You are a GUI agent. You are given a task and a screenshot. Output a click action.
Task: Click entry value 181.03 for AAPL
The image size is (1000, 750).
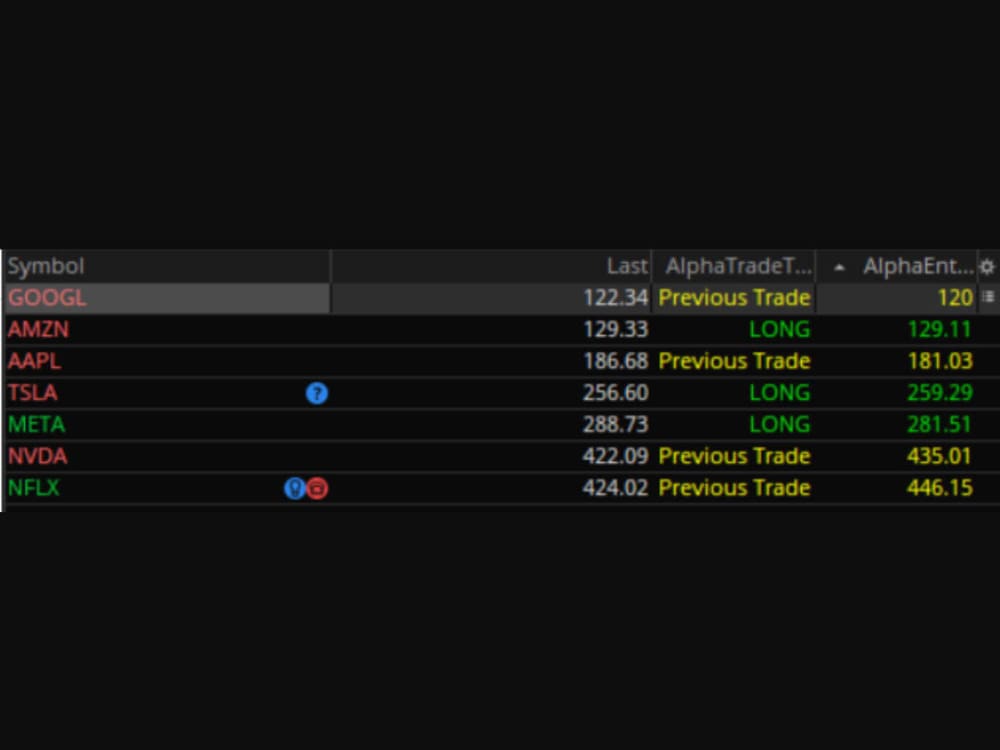pyautogui.click(x=940, y=361)
